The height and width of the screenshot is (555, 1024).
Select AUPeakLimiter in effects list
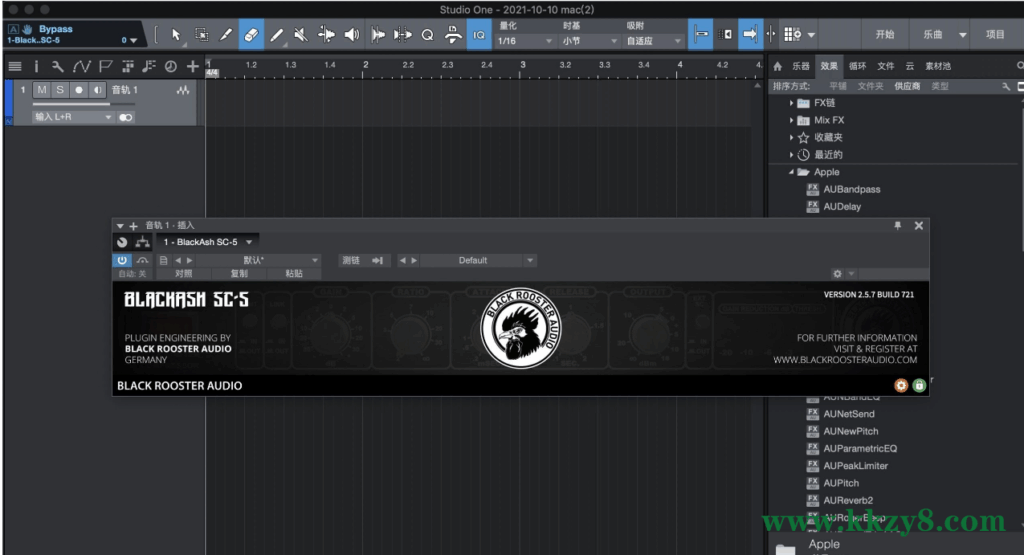coord(855,466)
